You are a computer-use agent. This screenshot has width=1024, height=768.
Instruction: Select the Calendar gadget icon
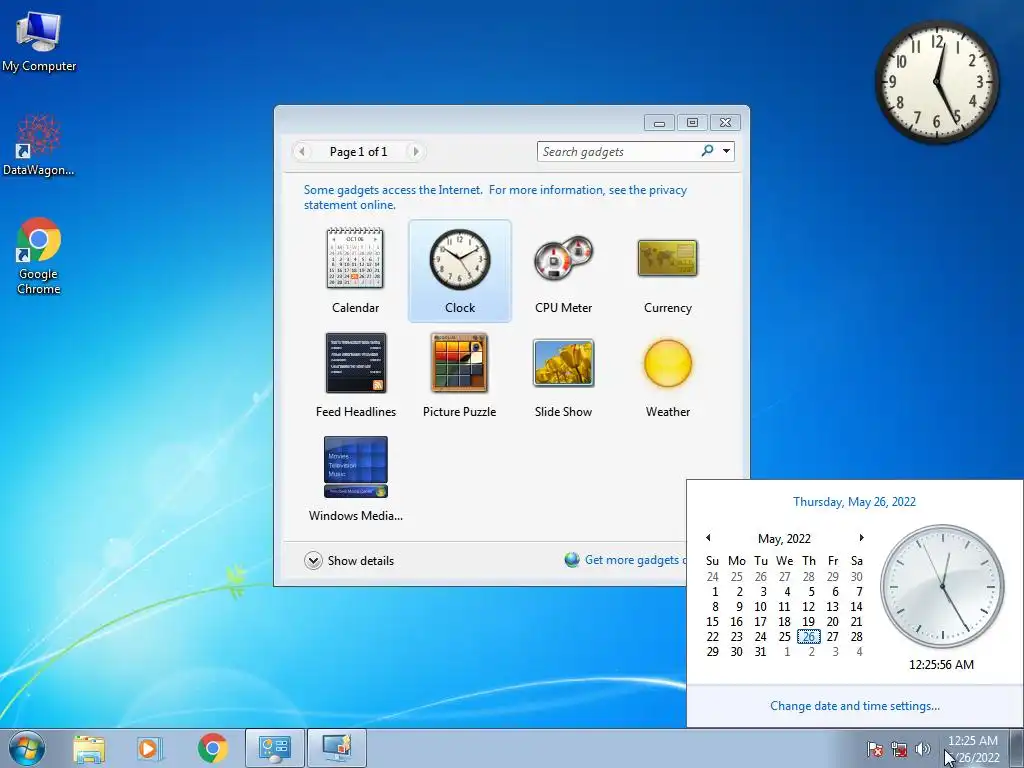coord(355,259)
